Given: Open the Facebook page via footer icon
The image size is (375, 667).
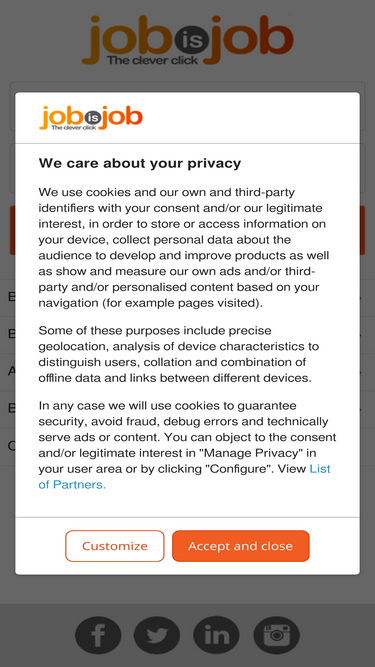Looking at the screenshot, I should 98,635.
